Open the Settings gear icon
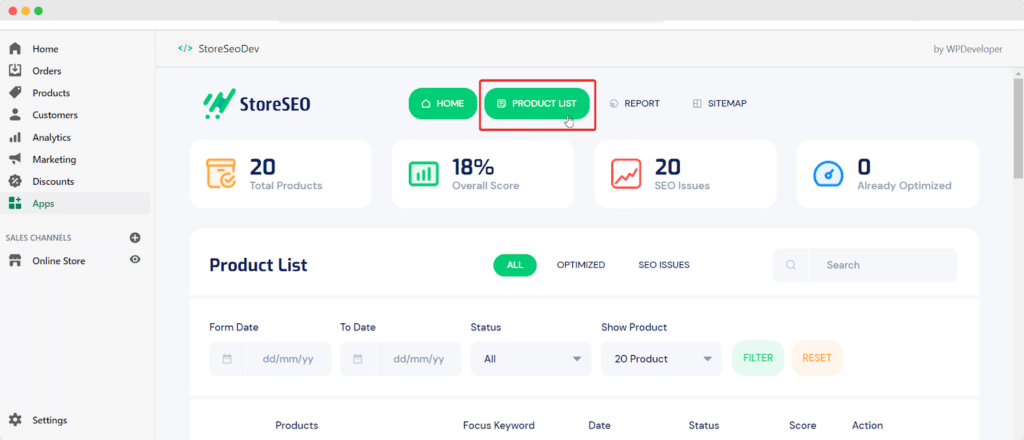1024x440 pixels. tap(15, 420)
